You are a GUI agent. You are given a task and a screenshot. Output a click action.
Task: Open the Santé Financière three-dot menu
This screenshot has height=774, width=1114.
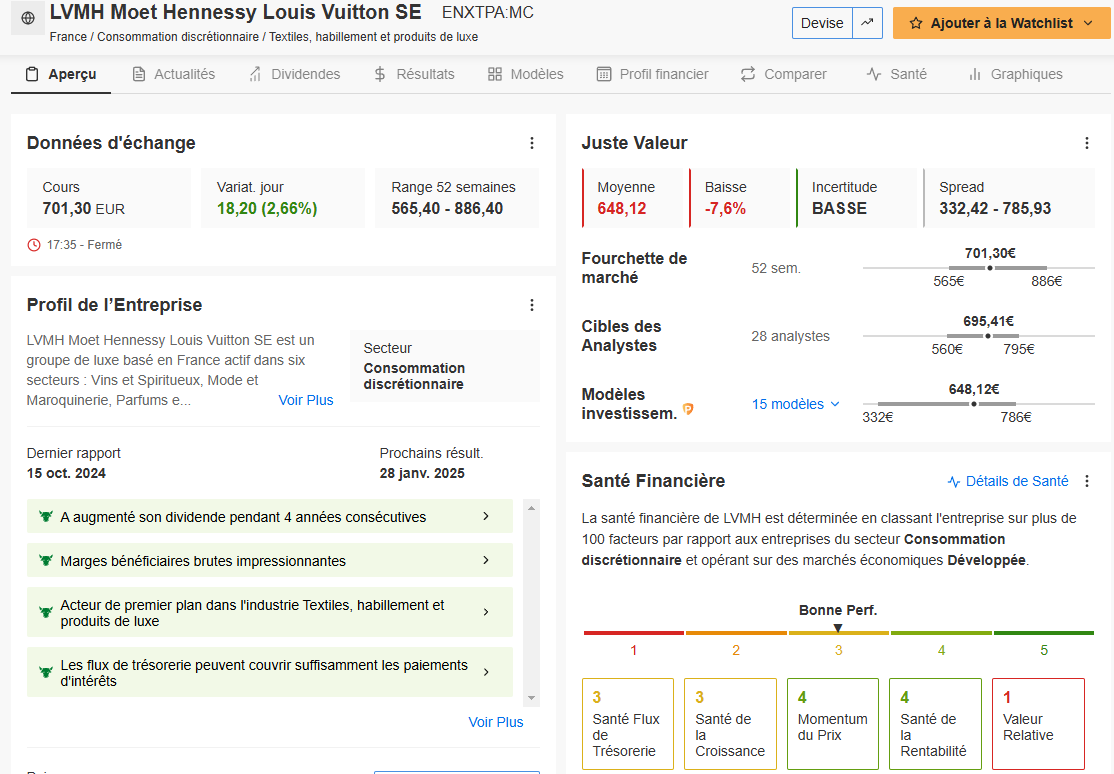point(1086,481)
